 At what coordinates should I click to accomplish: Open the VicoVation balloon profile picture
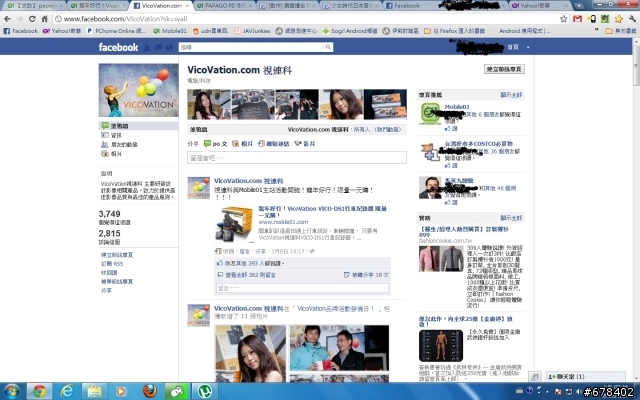(x=138, y=90)
